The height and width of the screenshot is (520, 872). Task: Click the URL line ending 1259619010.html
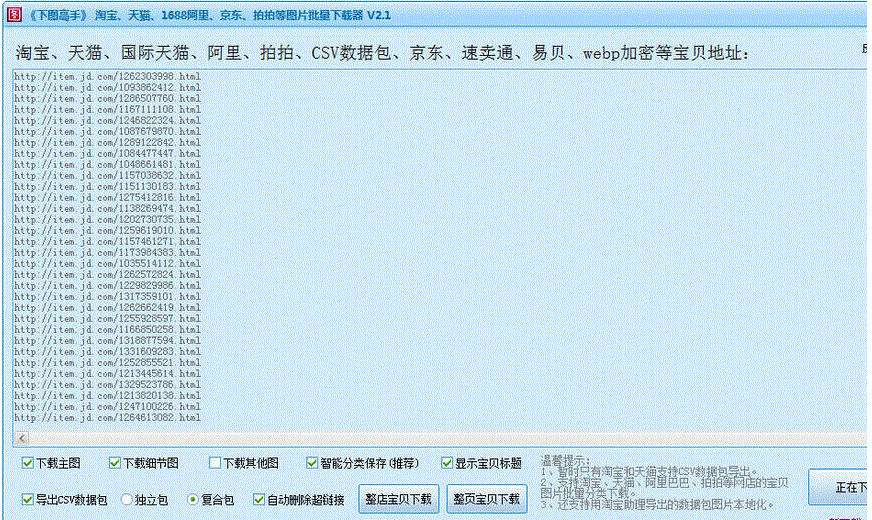[x=107, y=230]
